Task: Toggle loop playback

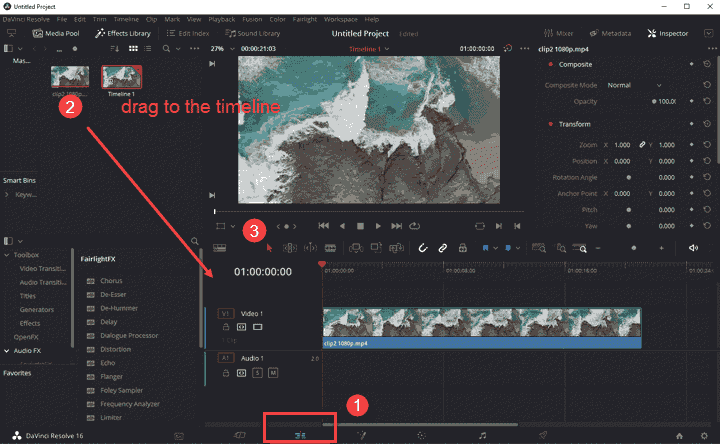Action: 415,226
